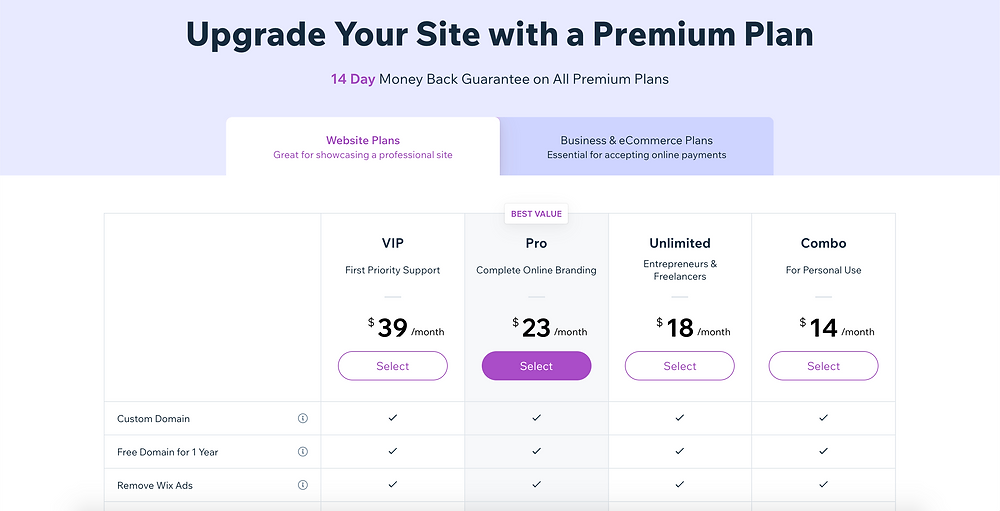Select the Combo plan
Screen dimensions: 1000x511
click(x=823, y=366)
